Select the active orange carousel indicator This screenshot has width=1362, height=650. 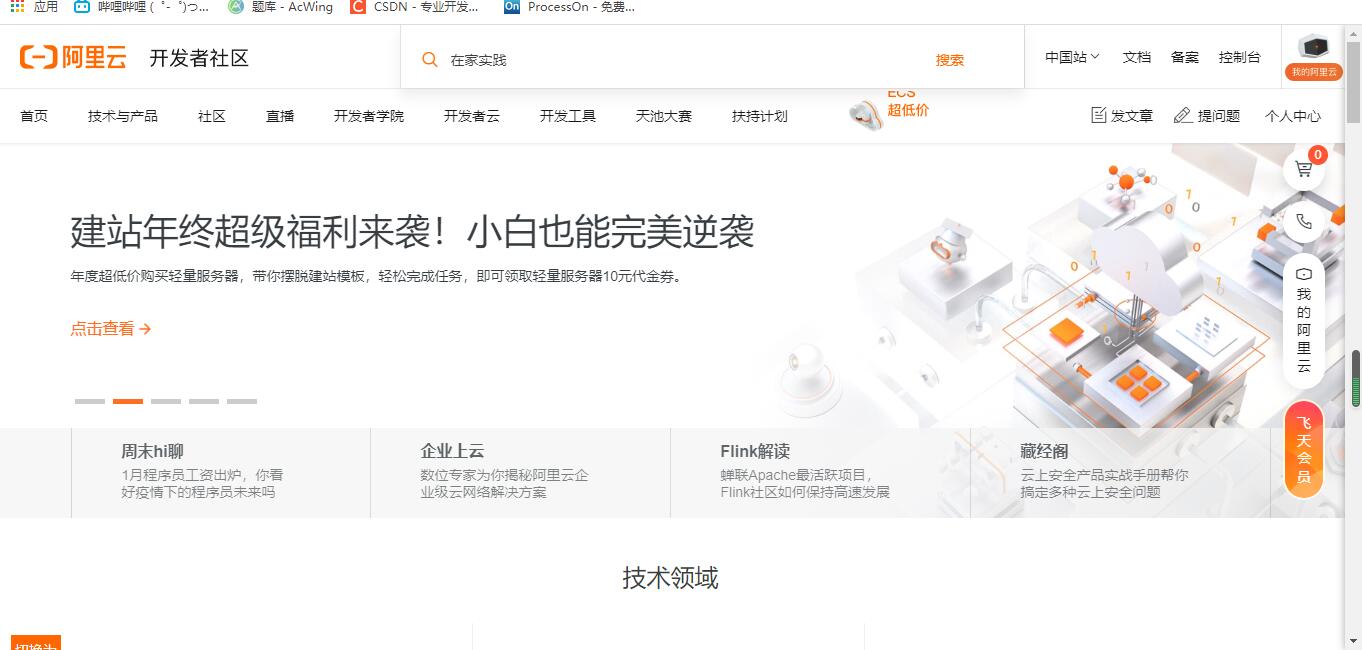point(128,401)
